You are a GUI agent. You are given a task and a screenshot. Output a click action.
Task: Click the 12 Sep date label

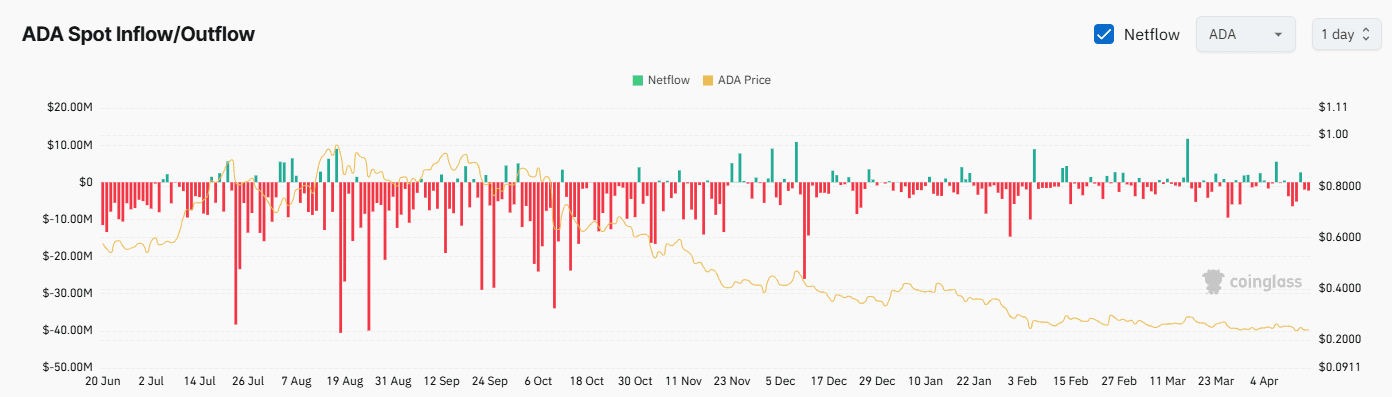(442, 381)
